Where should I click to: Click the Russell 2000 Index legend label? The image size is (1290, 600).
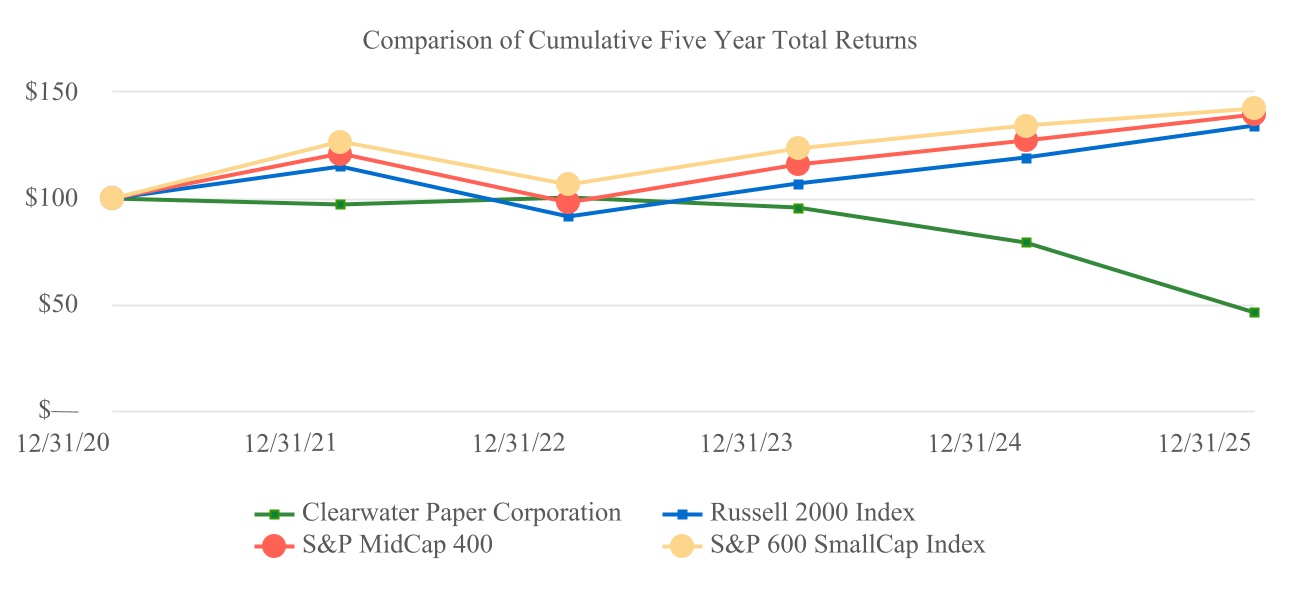pyautogui.click(x=813, y=514)
